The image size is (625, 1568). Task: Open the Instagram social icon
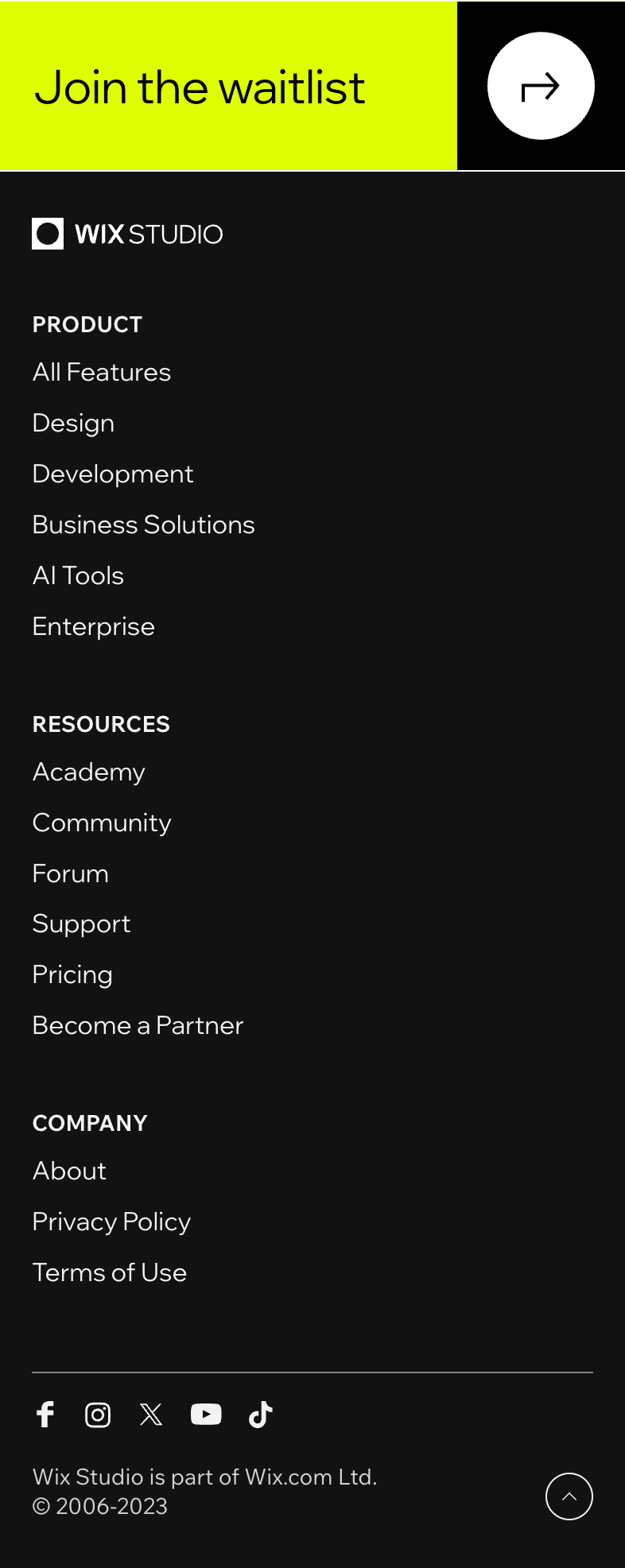pos(98,1415)
